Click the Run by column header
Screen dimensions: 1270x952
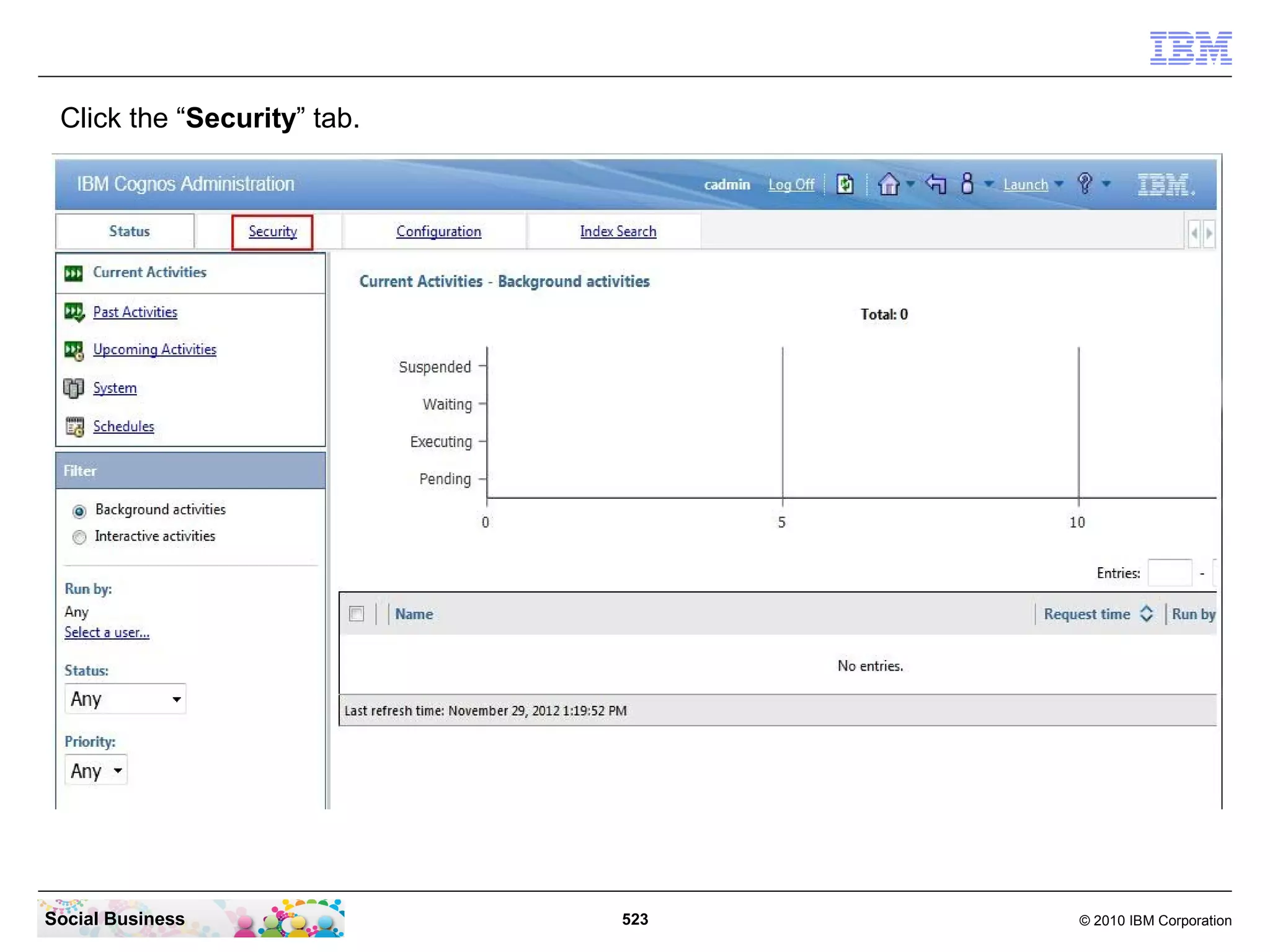(x=1194, y=614)
